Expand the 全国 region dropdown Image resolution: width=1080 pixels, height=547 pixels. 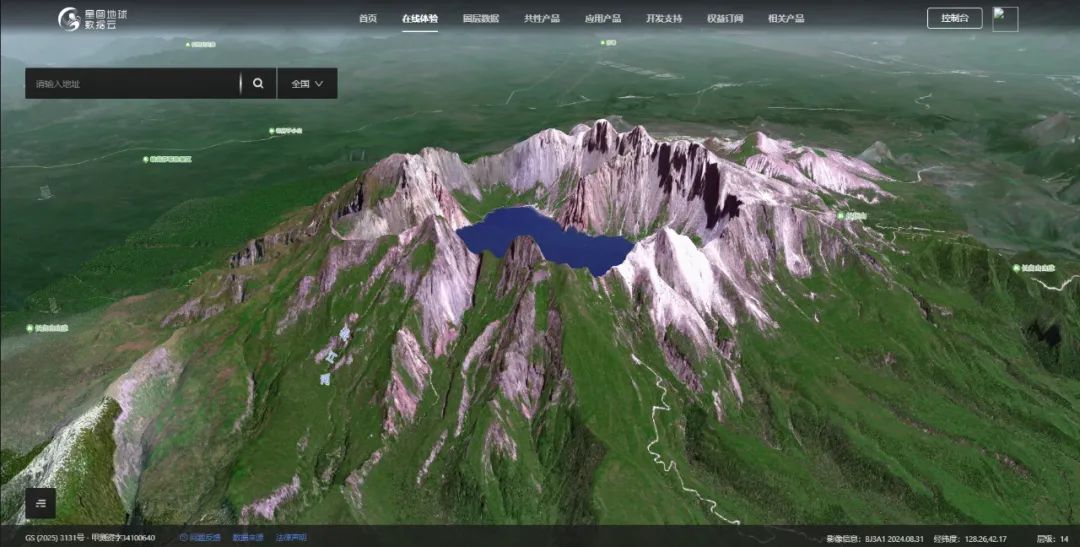click(x=307, y=84)
